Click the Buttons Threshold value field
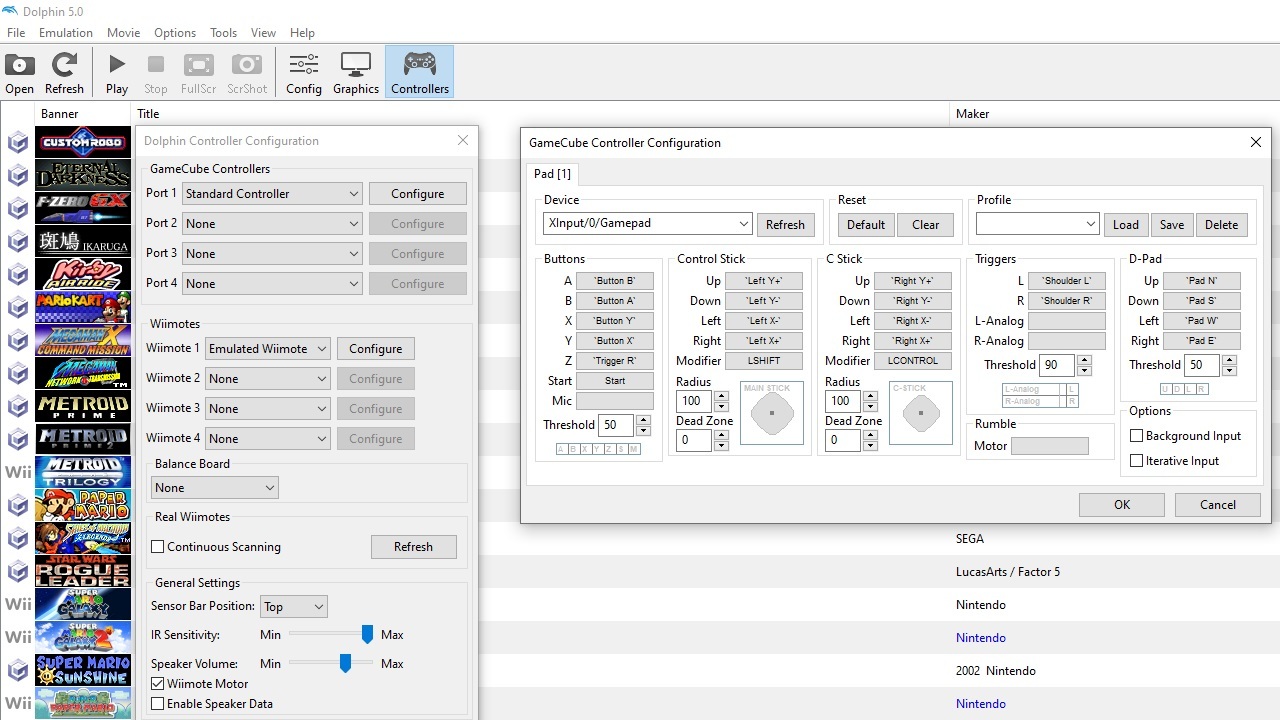The height and width of the screenshot is (720, 1280). [x=614, y=425]
